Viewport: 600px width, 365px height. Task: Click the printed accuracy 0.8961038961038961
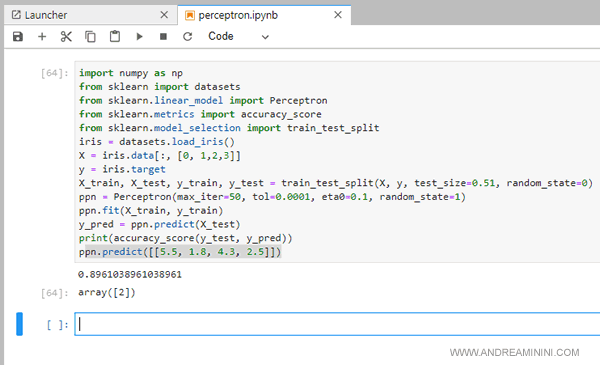tap(130, 275)
